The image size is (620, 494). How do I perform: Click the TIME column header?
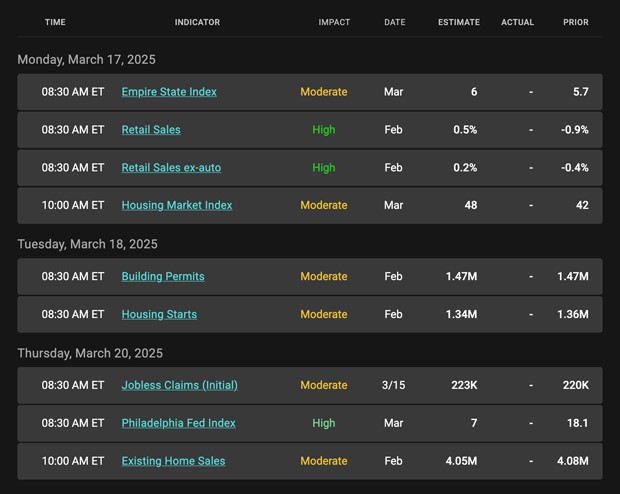[x=55, y=22]
